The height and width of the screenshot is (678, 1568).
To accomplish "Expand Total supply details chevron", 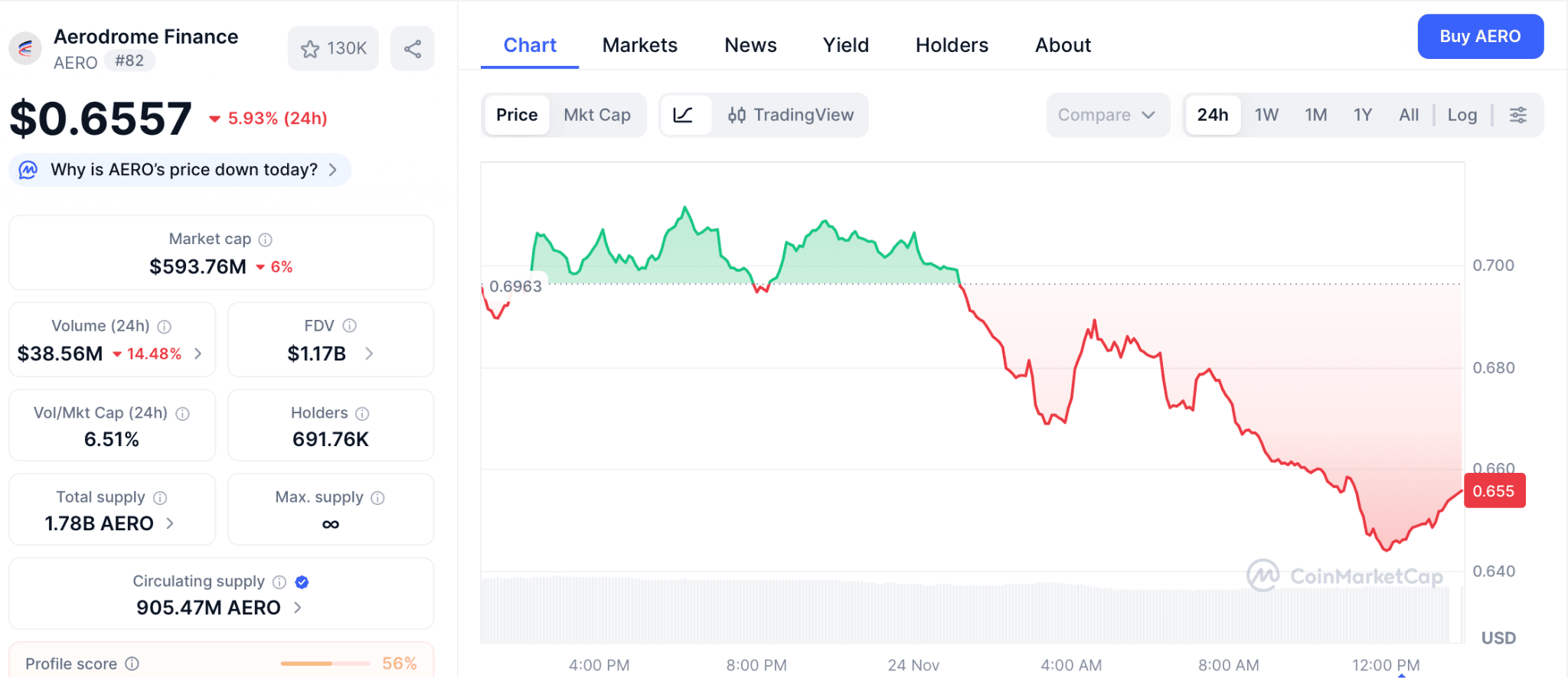I will pyautogui.click(x=170, y=523).
